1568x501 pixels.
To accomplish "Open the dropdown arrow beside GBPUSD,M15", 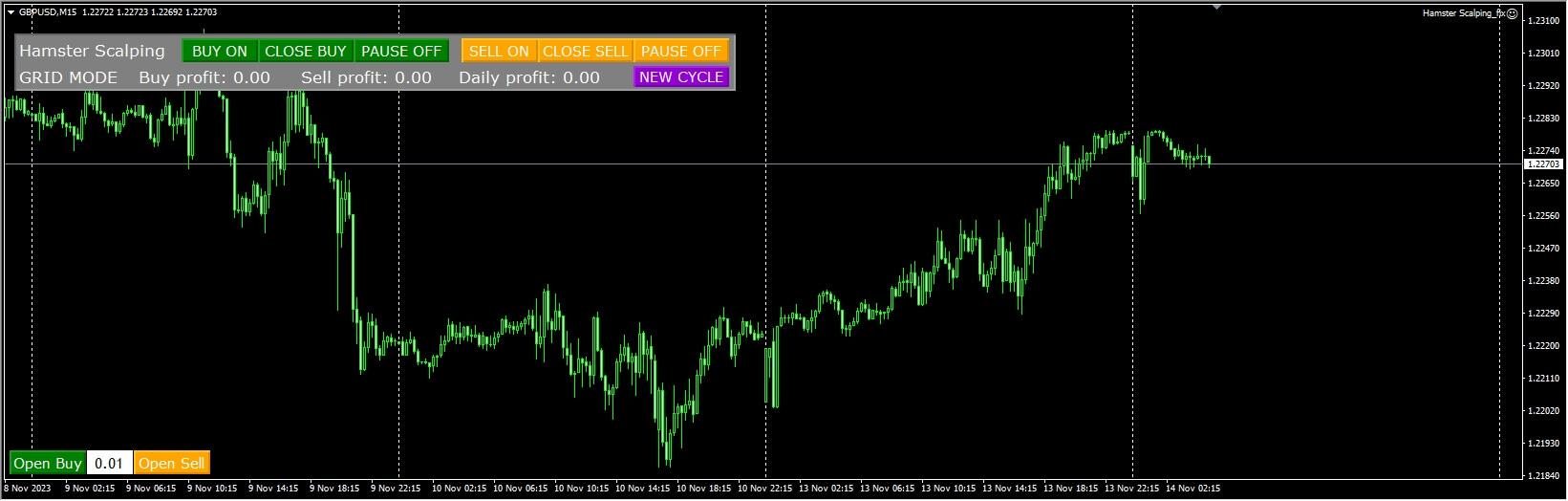I will 11,12.
